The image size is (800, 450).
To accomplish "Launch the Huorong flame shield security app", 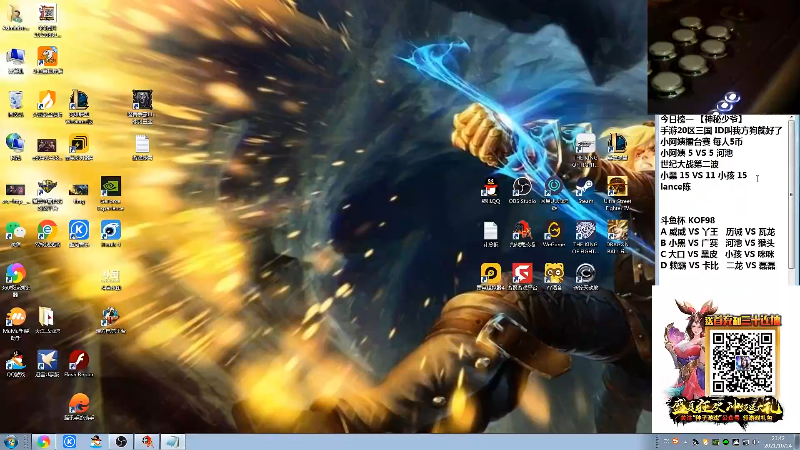I will 47,105.
